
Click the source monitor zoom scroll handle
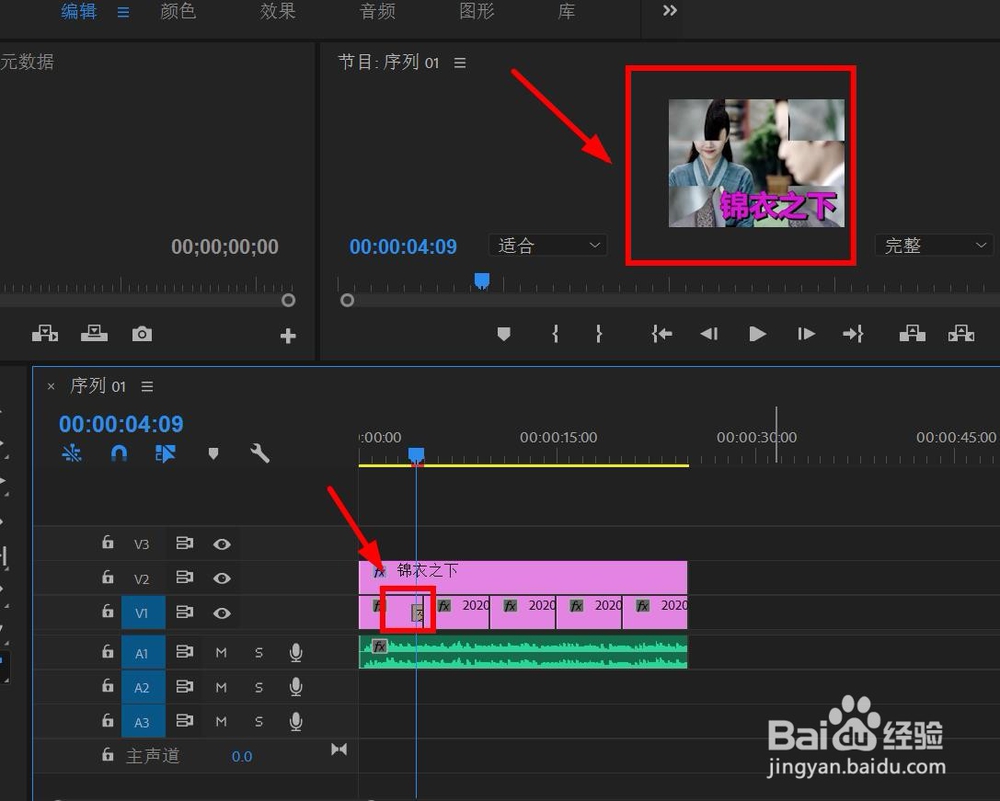pyautogui.click(x=288, y=300)
